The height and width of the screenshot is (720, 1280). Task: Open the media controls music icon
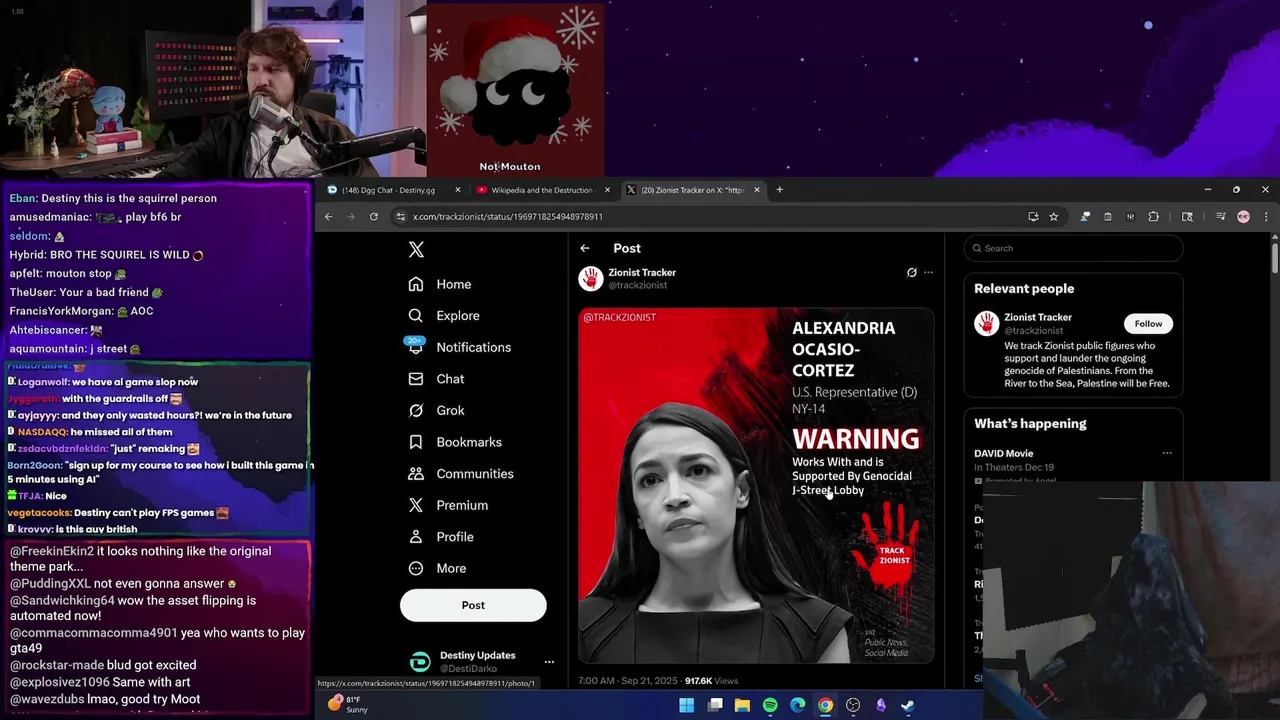click(x=1221, y=216)
